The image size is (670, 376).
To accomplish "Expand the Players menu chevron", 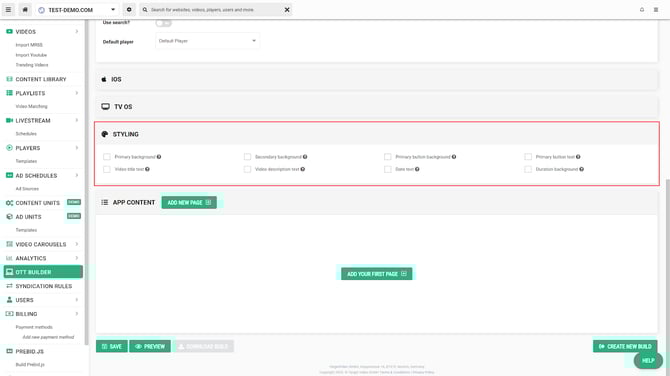I will (77, 148).
